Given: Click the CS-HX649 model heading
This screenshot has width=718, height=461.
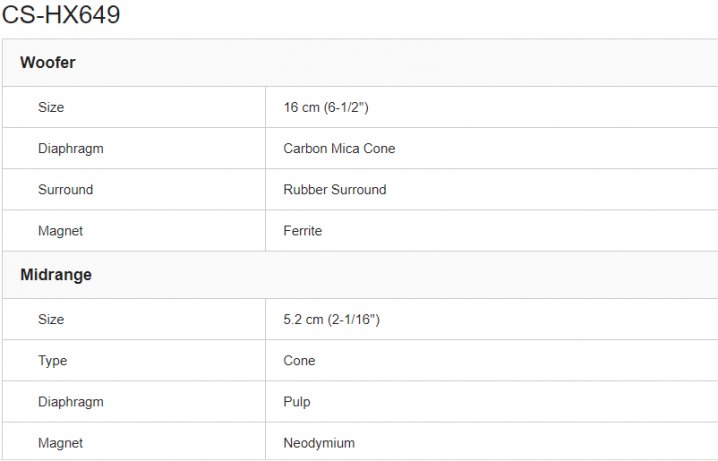Looking at the screenshot, I should [x=61, y=14].
